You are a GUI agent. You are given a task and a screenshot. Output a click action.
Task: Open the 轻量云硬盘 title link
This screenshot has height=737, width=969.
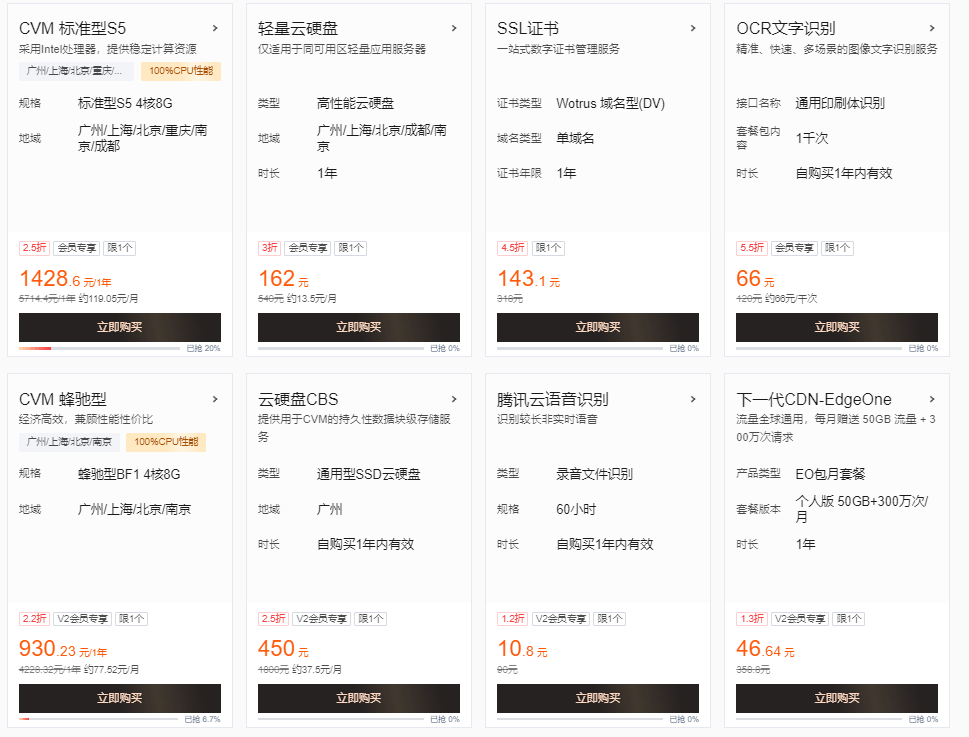298,28
